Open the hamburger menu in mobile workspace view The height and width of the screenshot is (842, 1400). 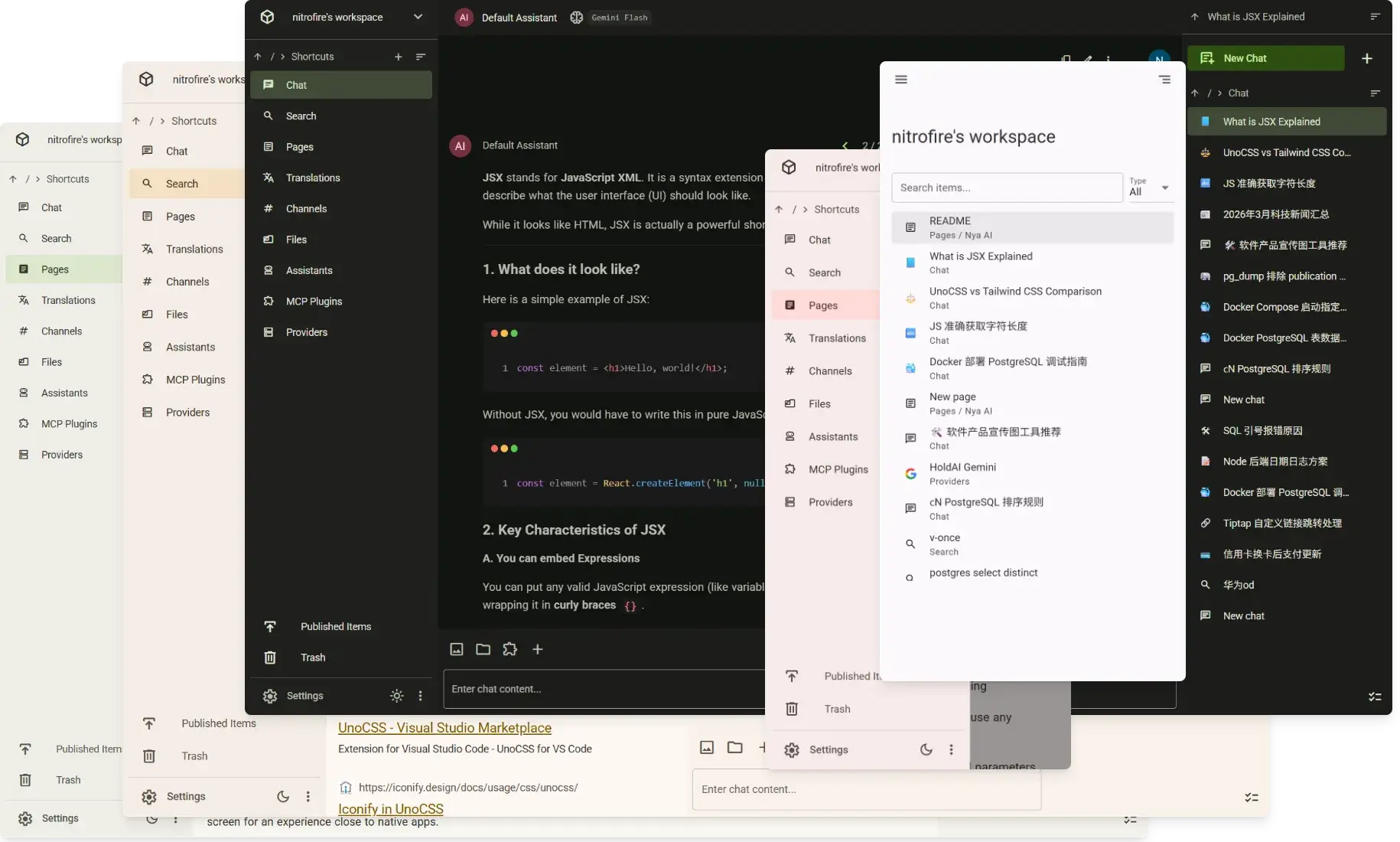tap(900, 79)
